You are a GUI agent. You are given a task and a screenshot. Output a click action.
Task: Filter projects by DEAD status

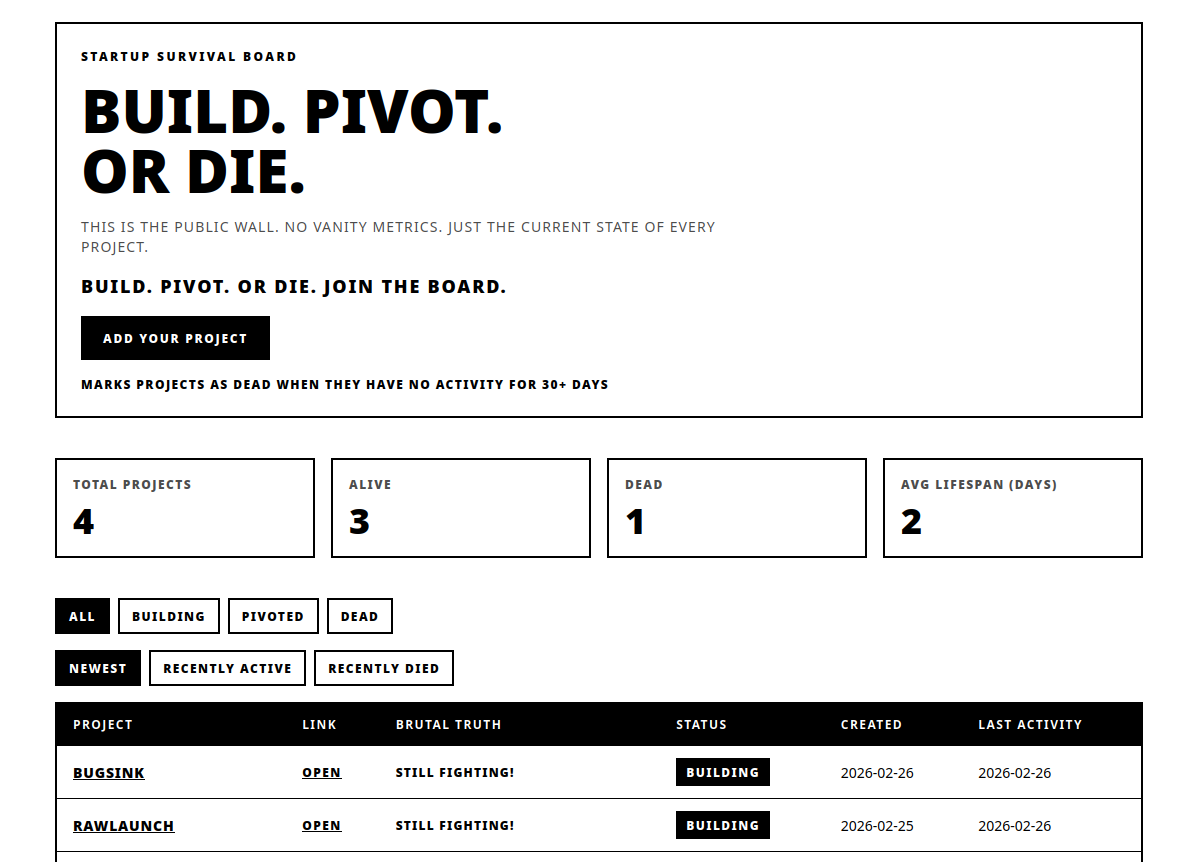coord(360,616)
